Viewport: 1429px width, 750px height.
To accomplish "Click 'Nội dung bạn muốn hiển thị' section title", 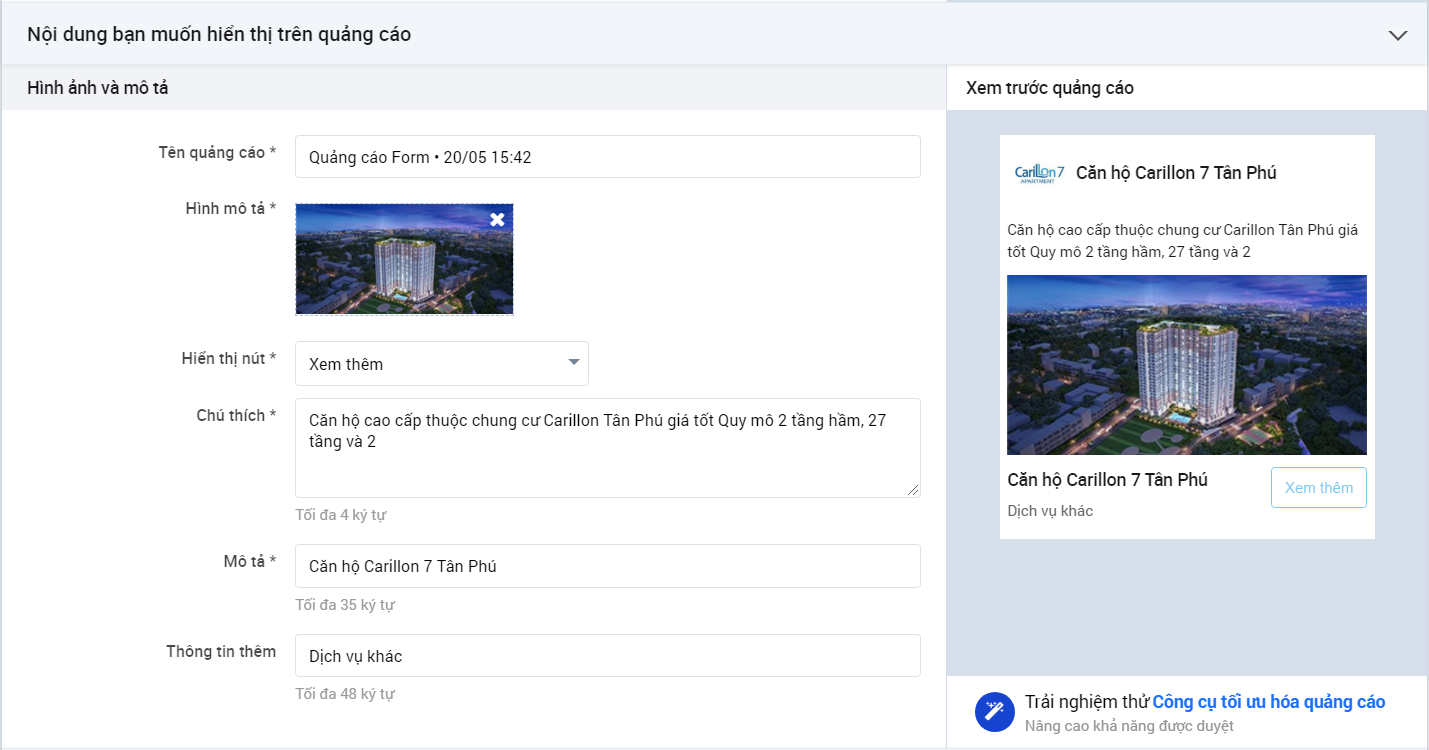I will tap(219, 34).
